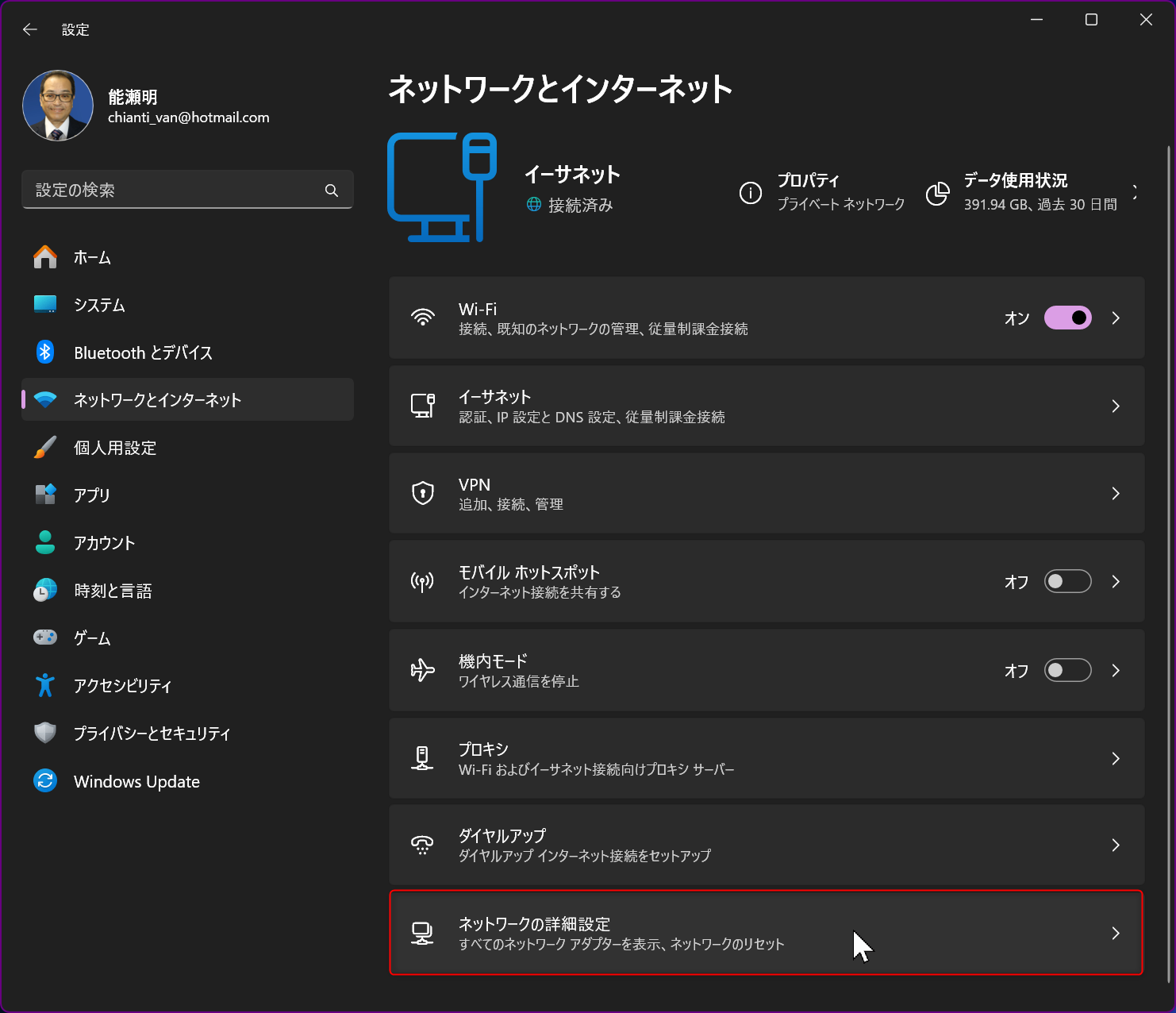
Task: Click the Wi-Fi signal icon in the list
Action: 423,318
